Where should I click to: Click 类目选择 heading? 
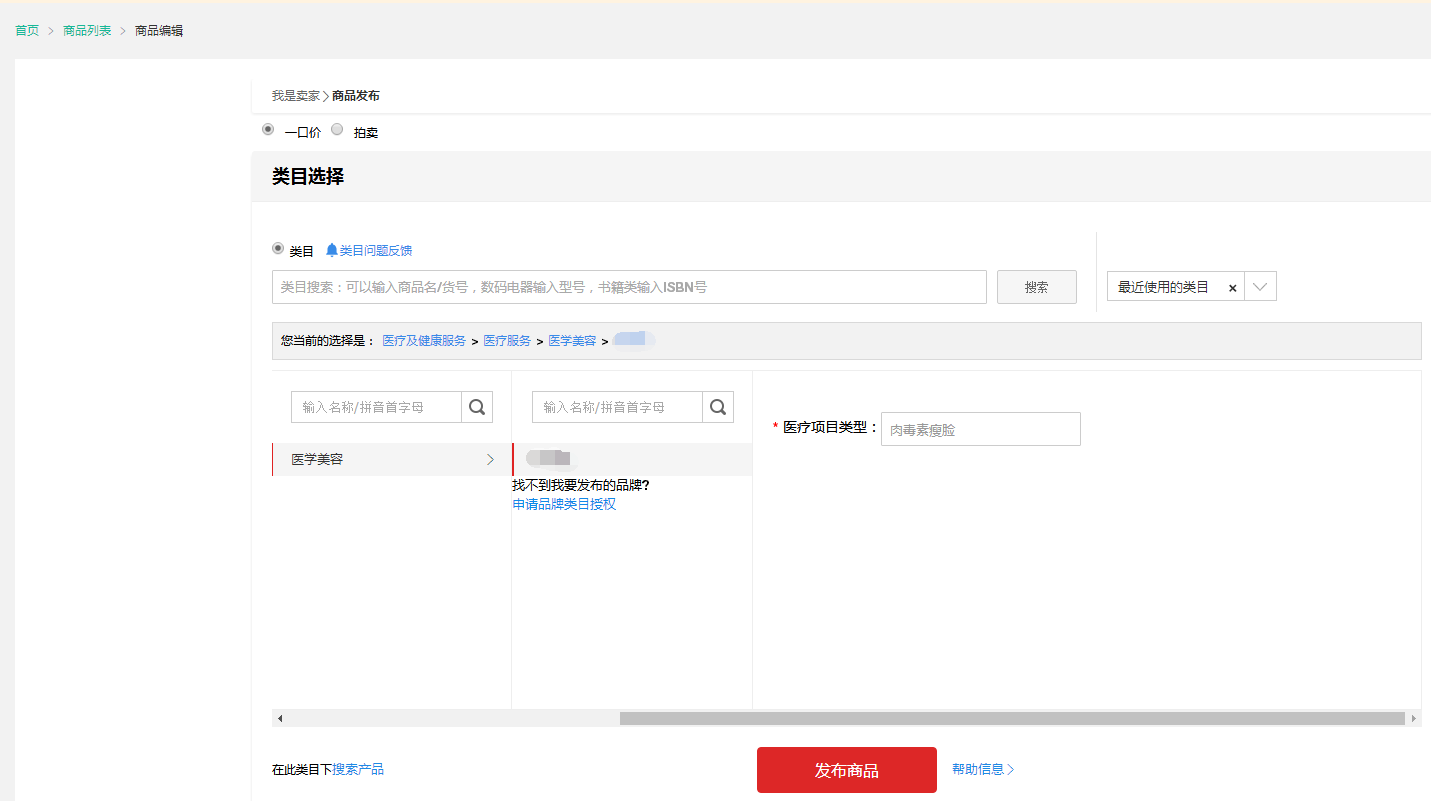pos(308,177)
